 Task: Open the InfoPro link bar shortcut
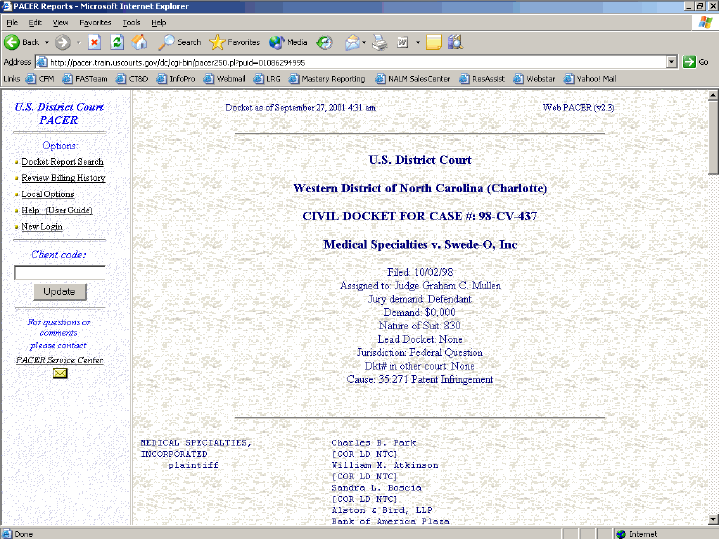(176, 79)
